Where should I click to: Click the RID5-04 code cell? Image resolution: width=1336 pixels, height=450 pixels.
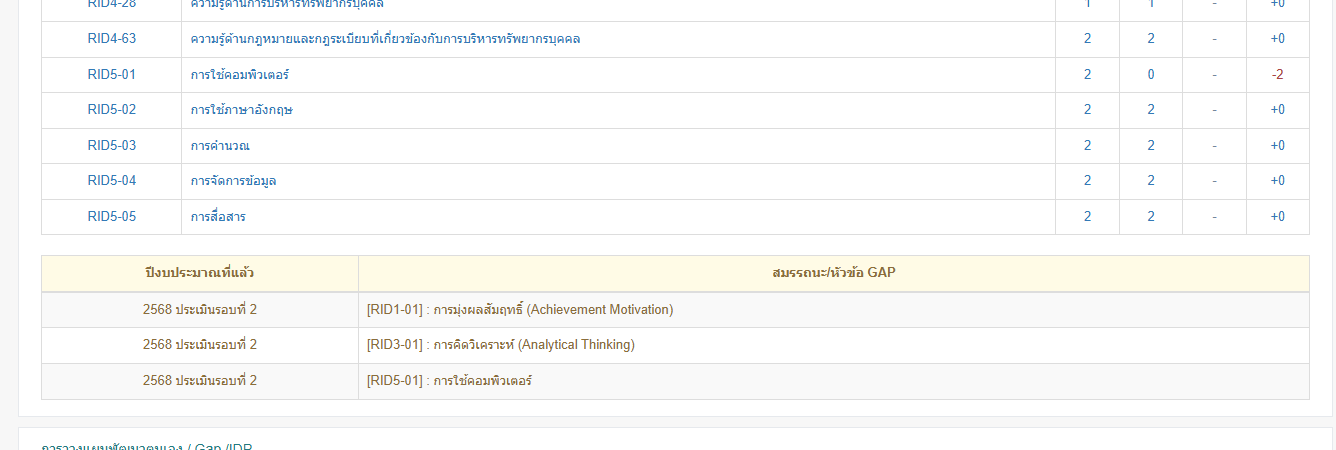111,181
